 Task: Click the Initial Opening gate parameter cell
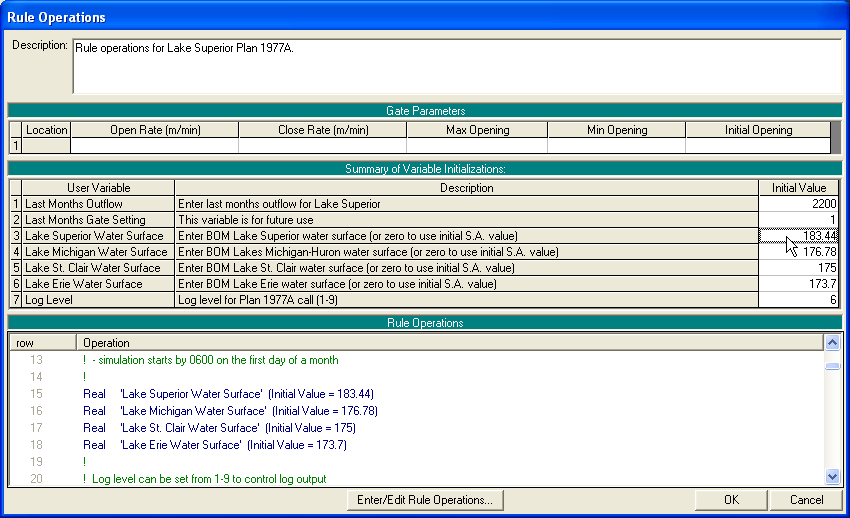[757, 146]
